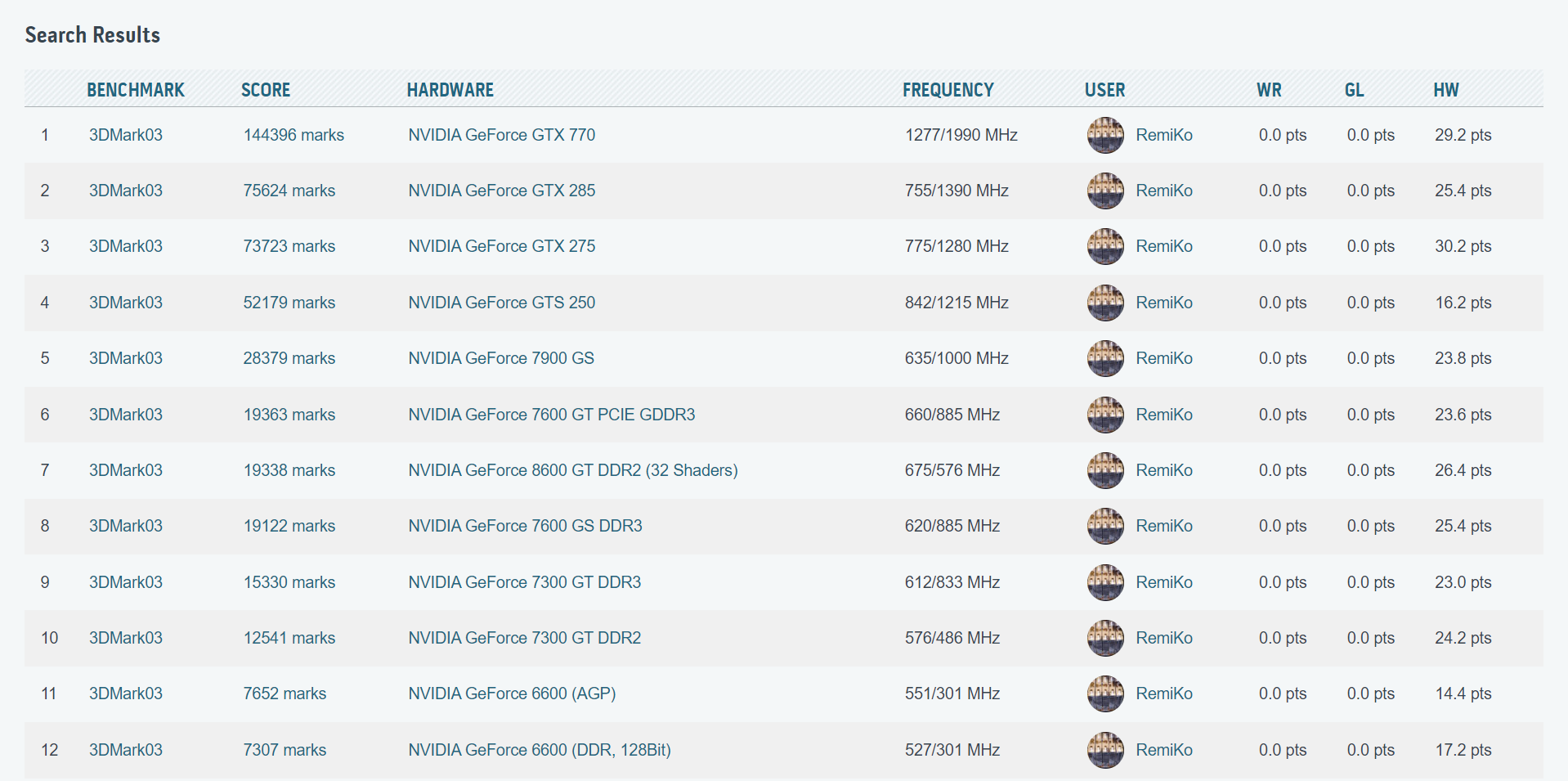Click the RemiKo username in row 8
Image resolution: width=1568 pixels, height=781 pixels.
click(x=1163, y=526)
